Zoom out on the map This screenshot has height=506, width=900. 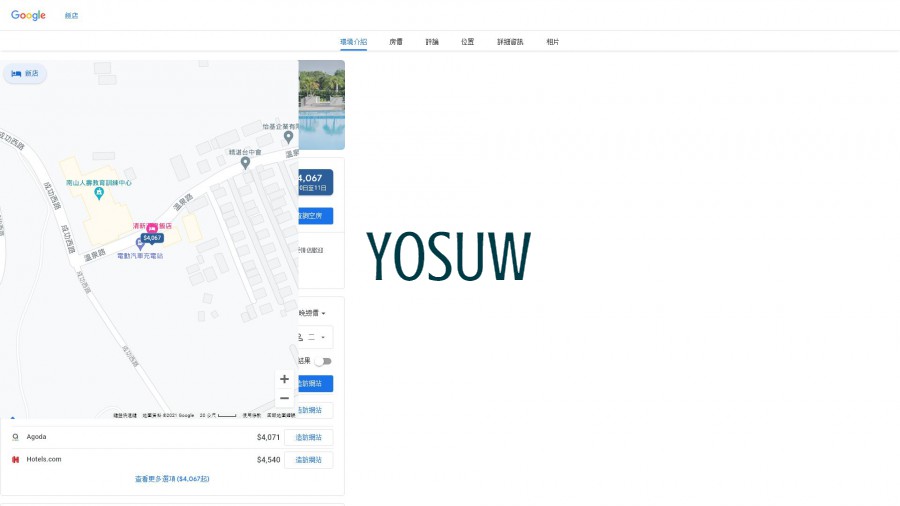(284, 398)
